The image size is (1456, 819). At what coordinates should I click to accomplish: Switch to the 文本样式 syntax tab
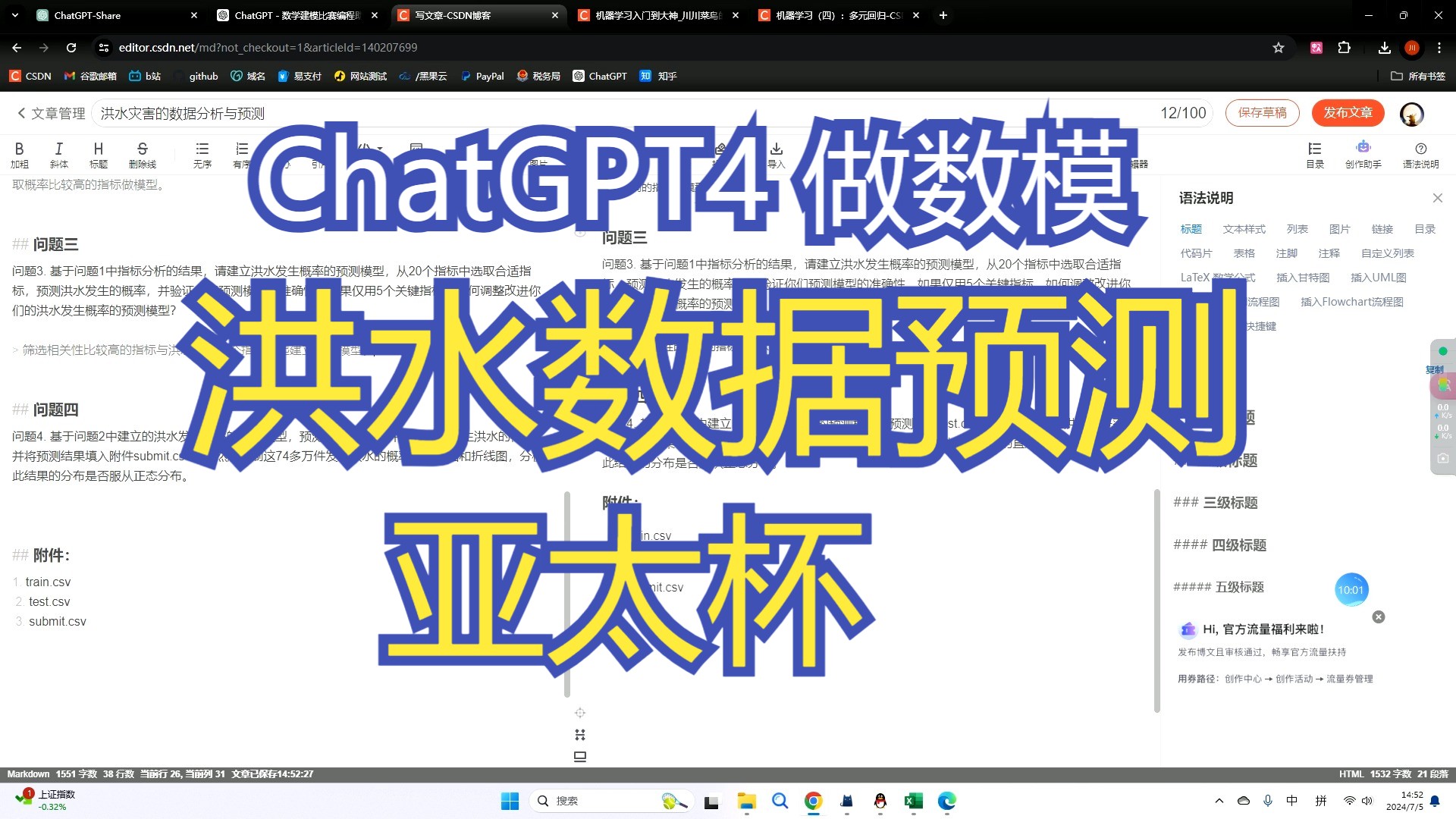coord(1244,229)
